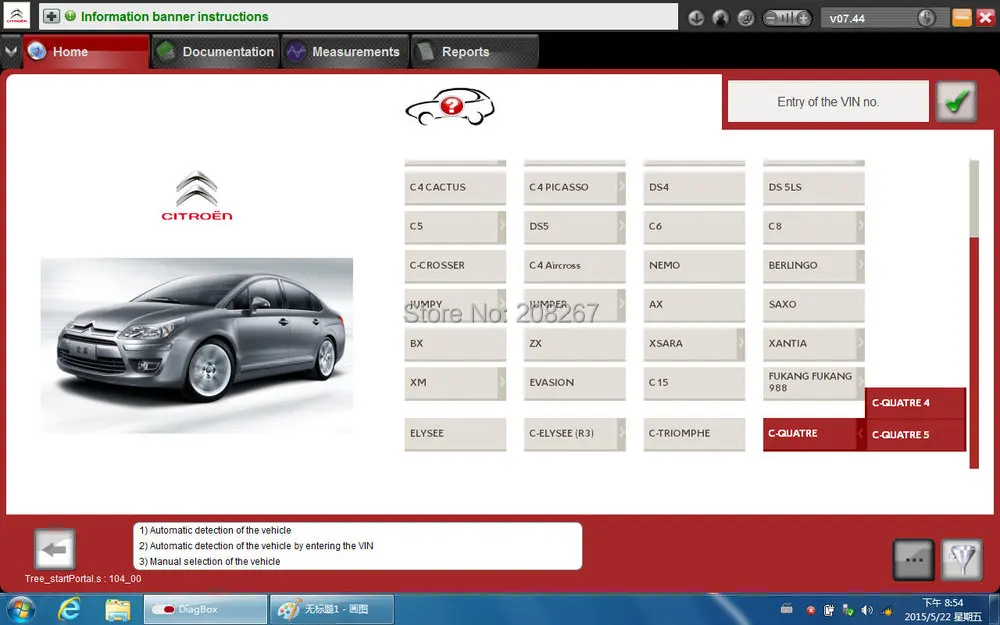Click the @ contact icon in top bar
Viewport: 1000px width, 625px height.
click(x=746, y=18)
